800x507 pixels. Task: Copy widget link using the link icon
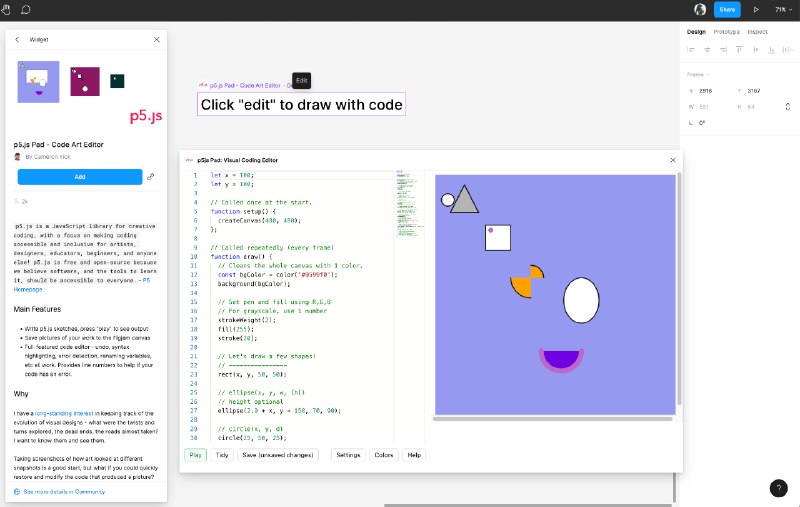151,177
